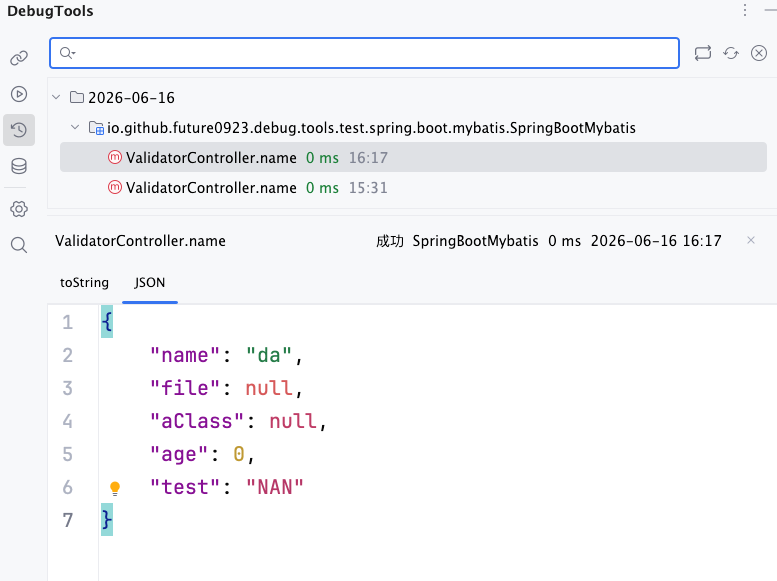Click the DebugTools panel title
The image size is (777, 581).
point(50,11)
